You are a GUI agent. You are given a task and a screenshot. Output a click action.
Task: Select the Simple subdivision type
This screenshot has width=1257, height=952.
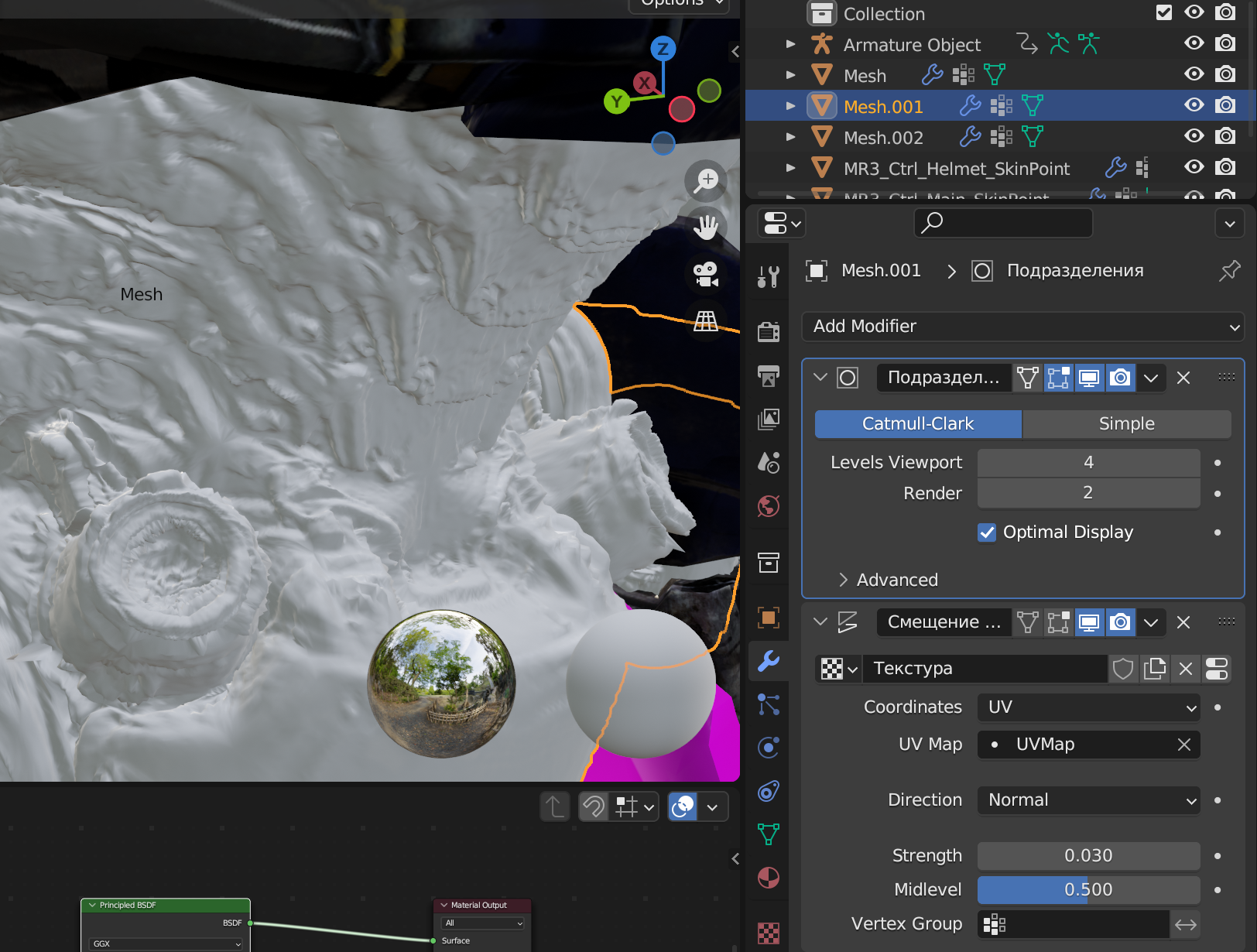coord(1126,424)
